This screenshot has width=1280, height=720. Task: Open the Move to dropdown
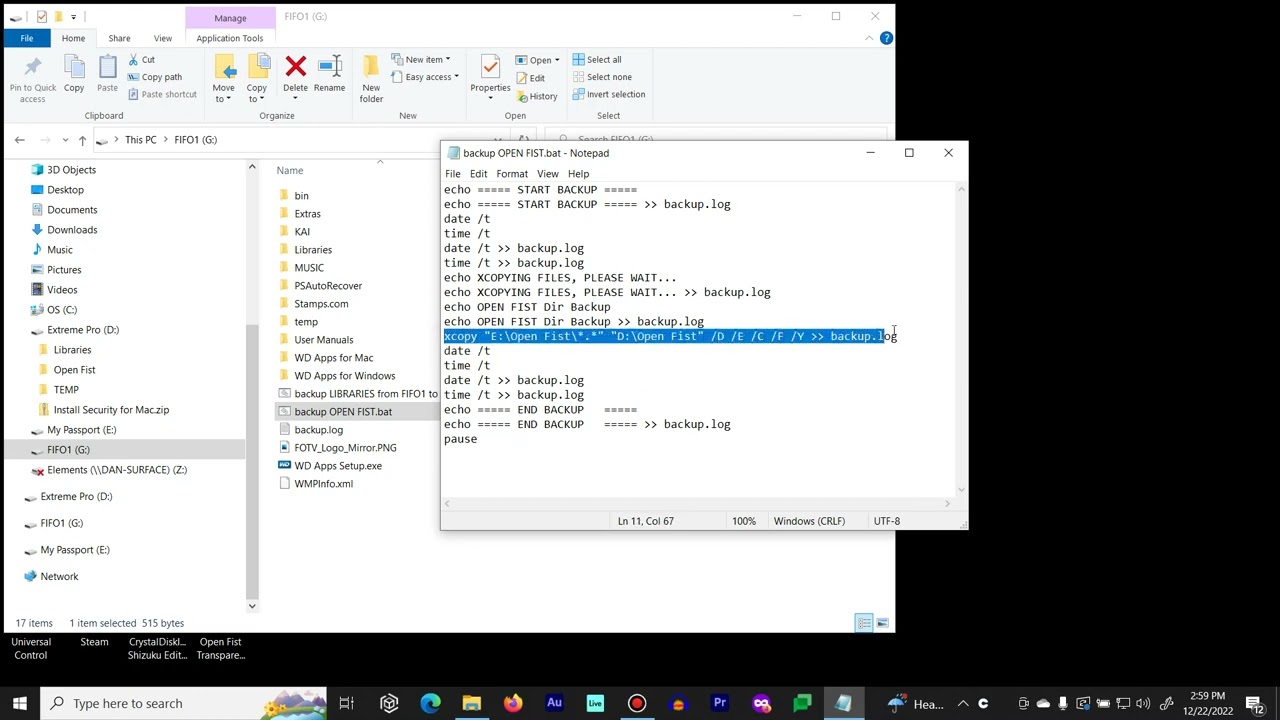tap(224, 93)
